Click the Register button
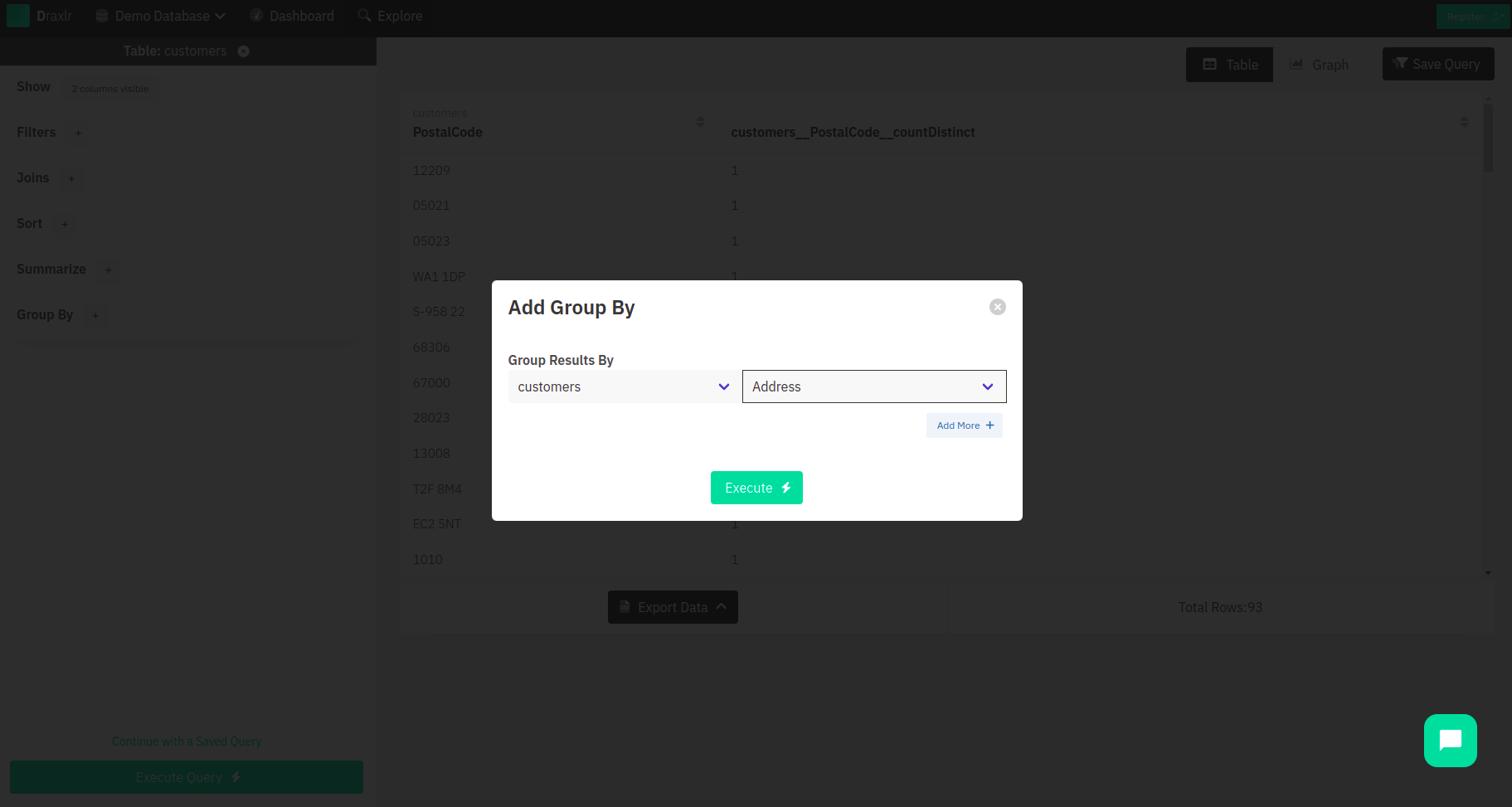 [1473, 17]
